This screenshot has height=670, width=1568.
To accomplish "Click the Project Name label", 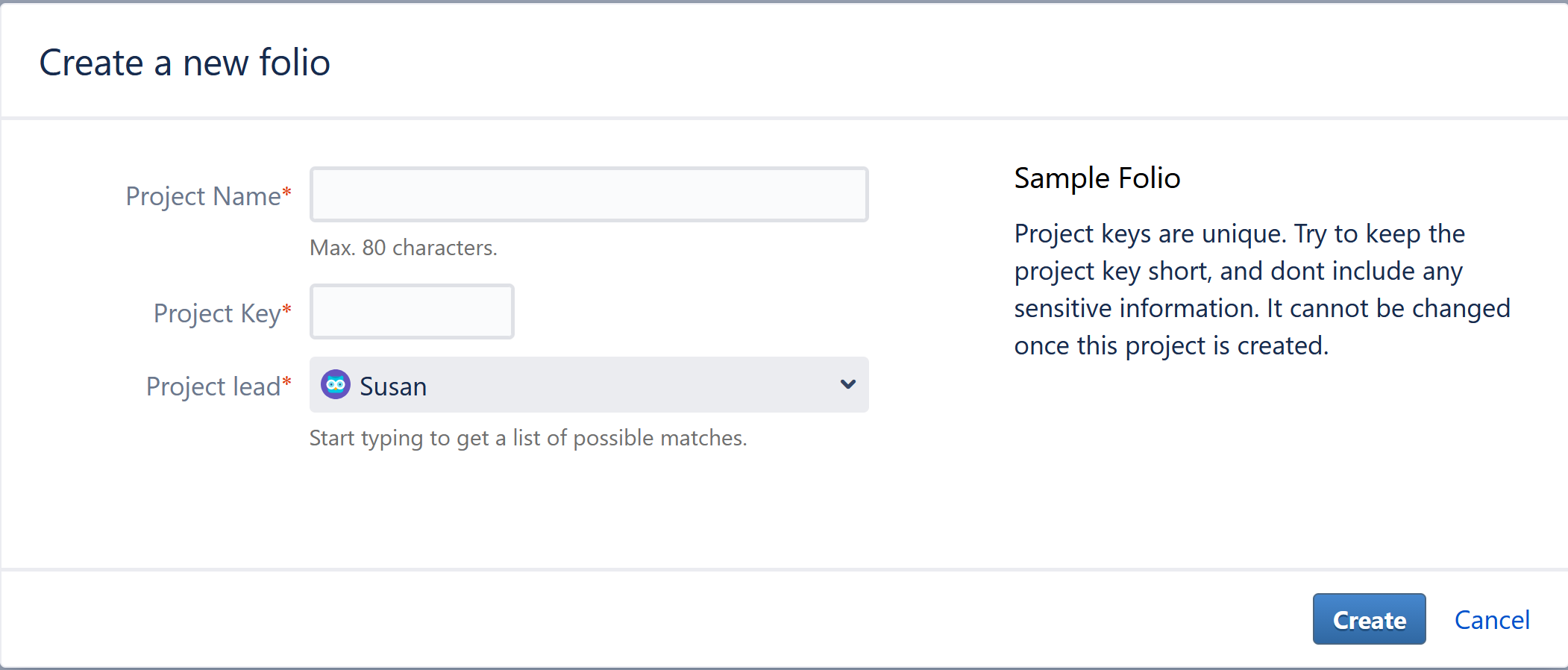I will point(203,196).
